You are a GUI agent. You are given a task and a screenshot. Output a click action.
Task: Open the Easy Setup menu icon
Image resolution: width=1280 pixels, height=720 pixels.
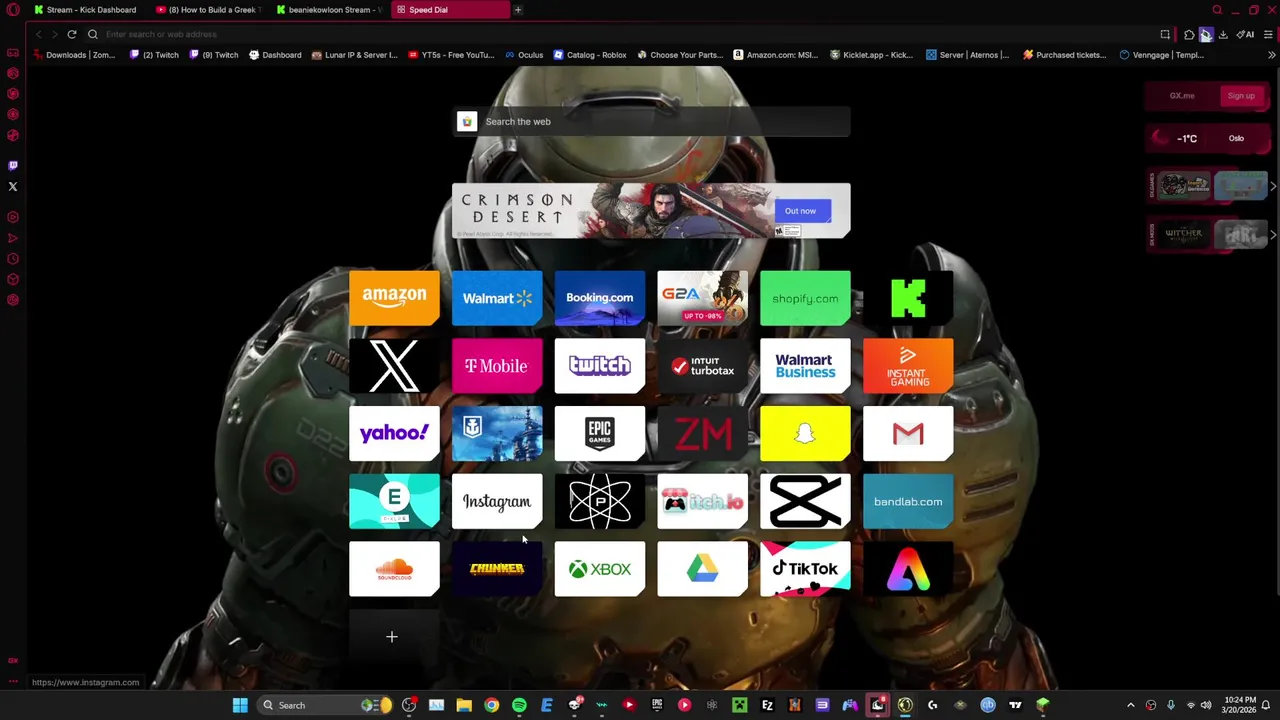pyautogui.click(x=1268, y=34)
